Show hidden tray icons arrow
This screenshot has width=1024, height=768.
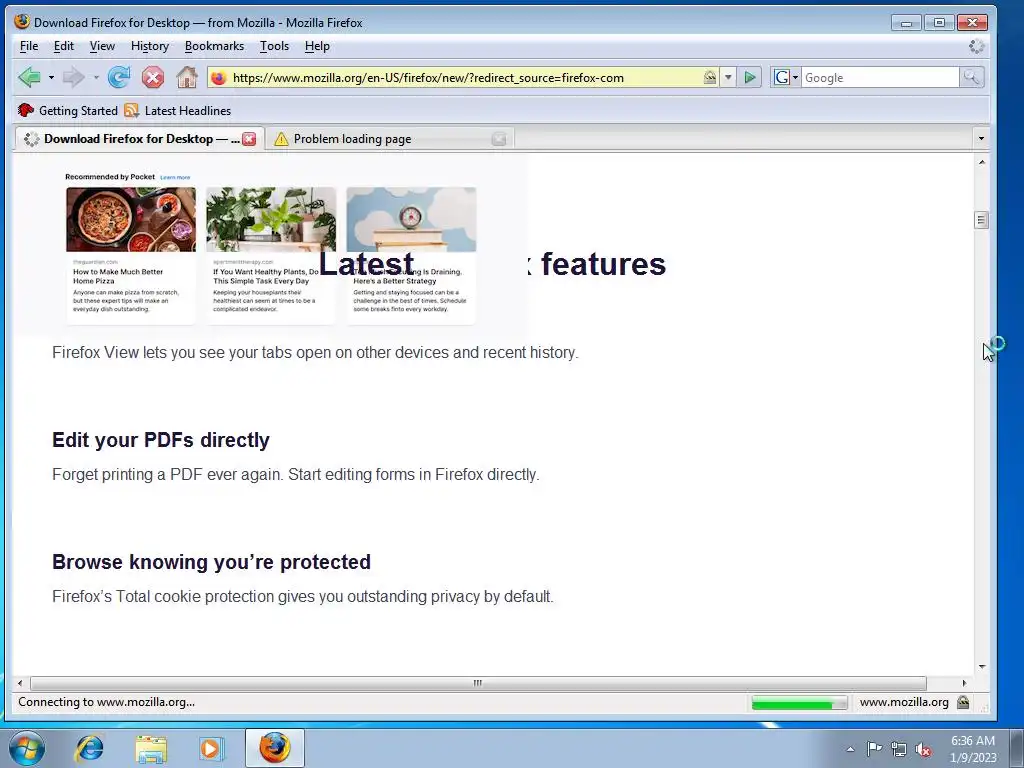pyautogui.click(x=850, y=748)
